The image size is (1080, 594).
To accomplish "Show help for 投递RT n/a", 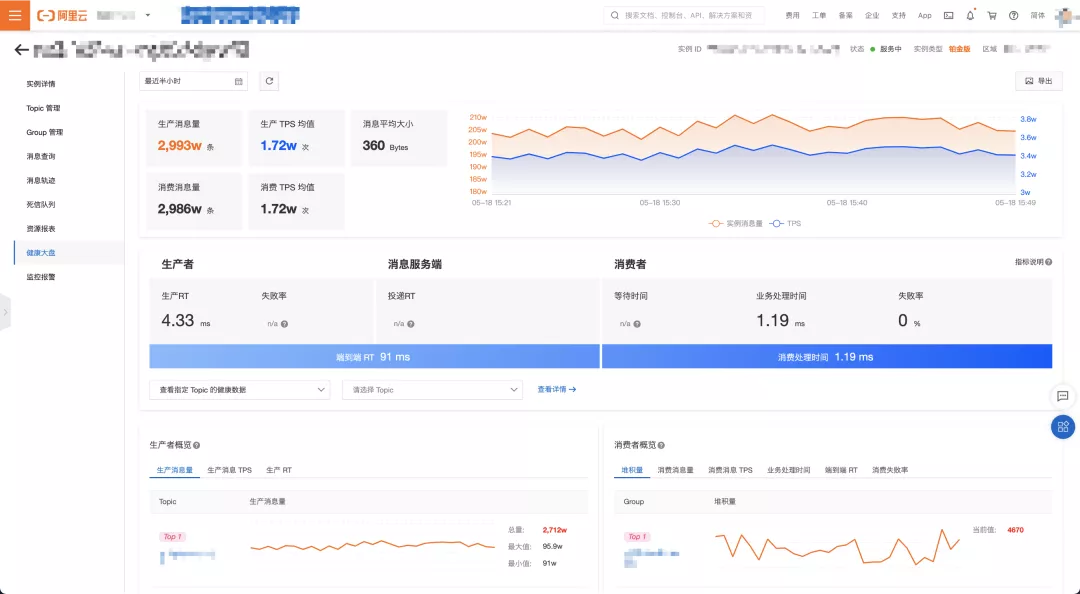I will pyautogui.click(x=411, y=324).
